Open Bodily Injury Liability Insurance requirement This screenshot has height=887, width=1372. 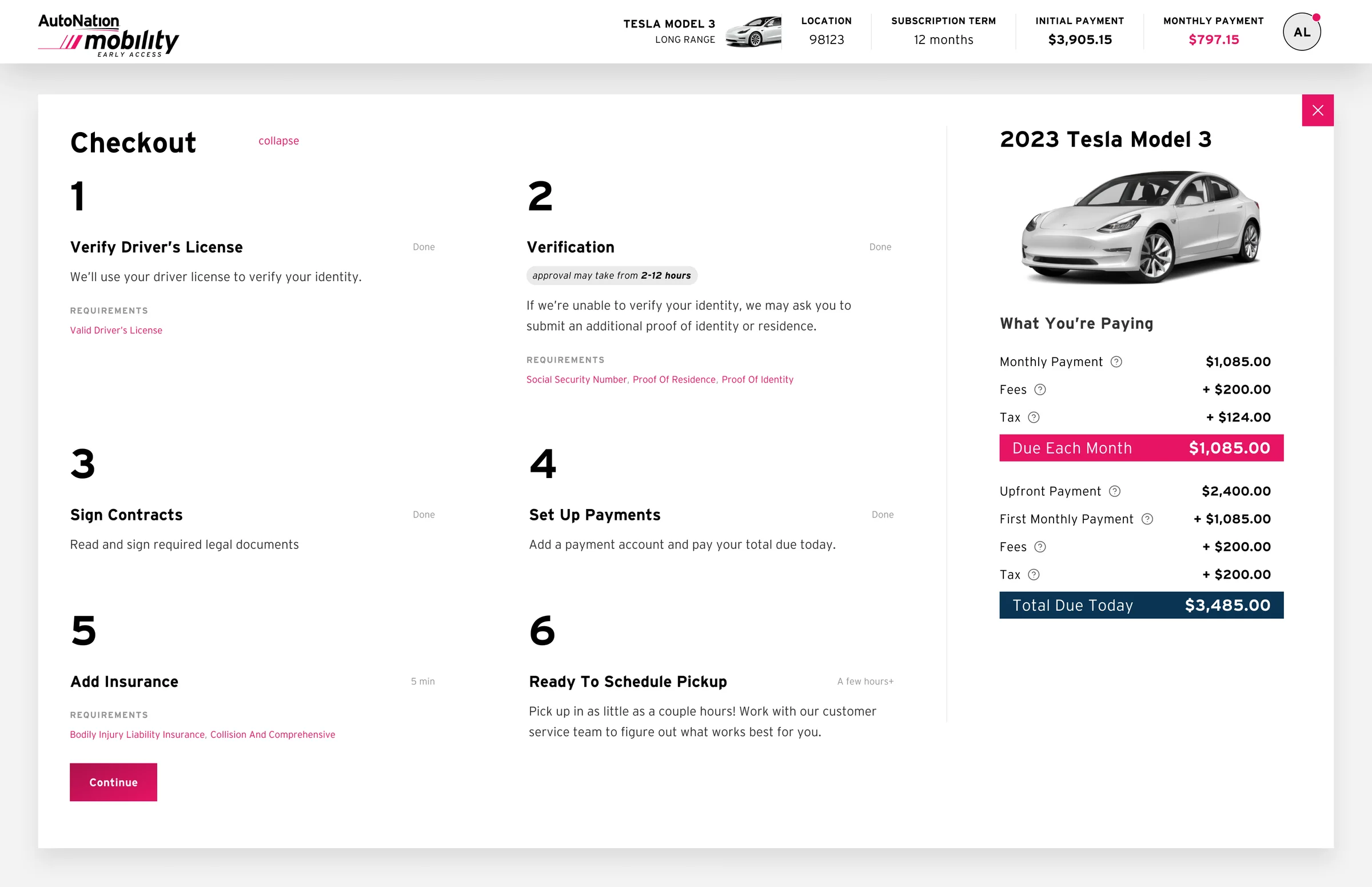click(x=137, y=734)
